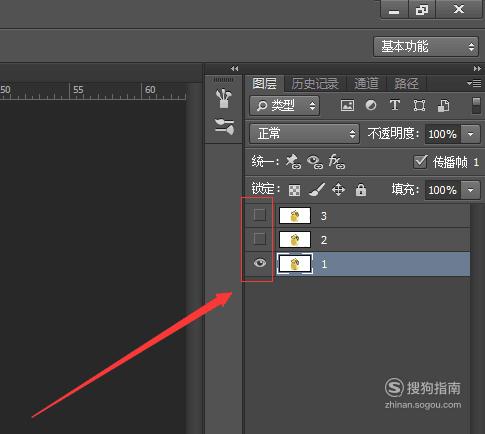Open the opacity 不透明度 slider arrow

coord(470,134)
